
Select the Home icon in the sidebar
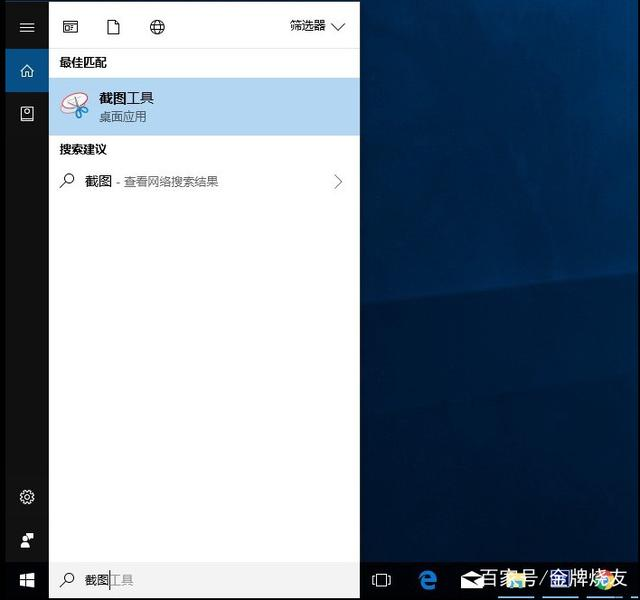(27, 71)
